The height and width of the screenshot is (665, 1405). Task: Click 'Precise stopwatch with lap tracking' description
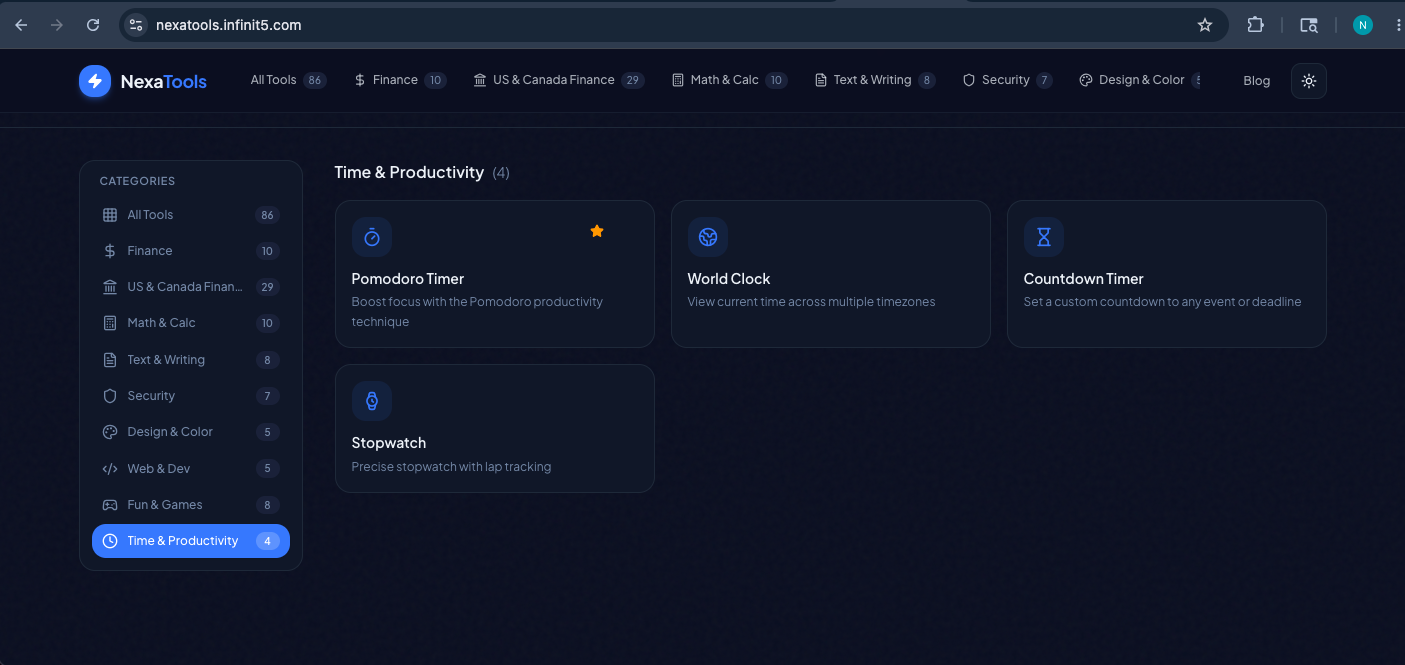point(451,467)
